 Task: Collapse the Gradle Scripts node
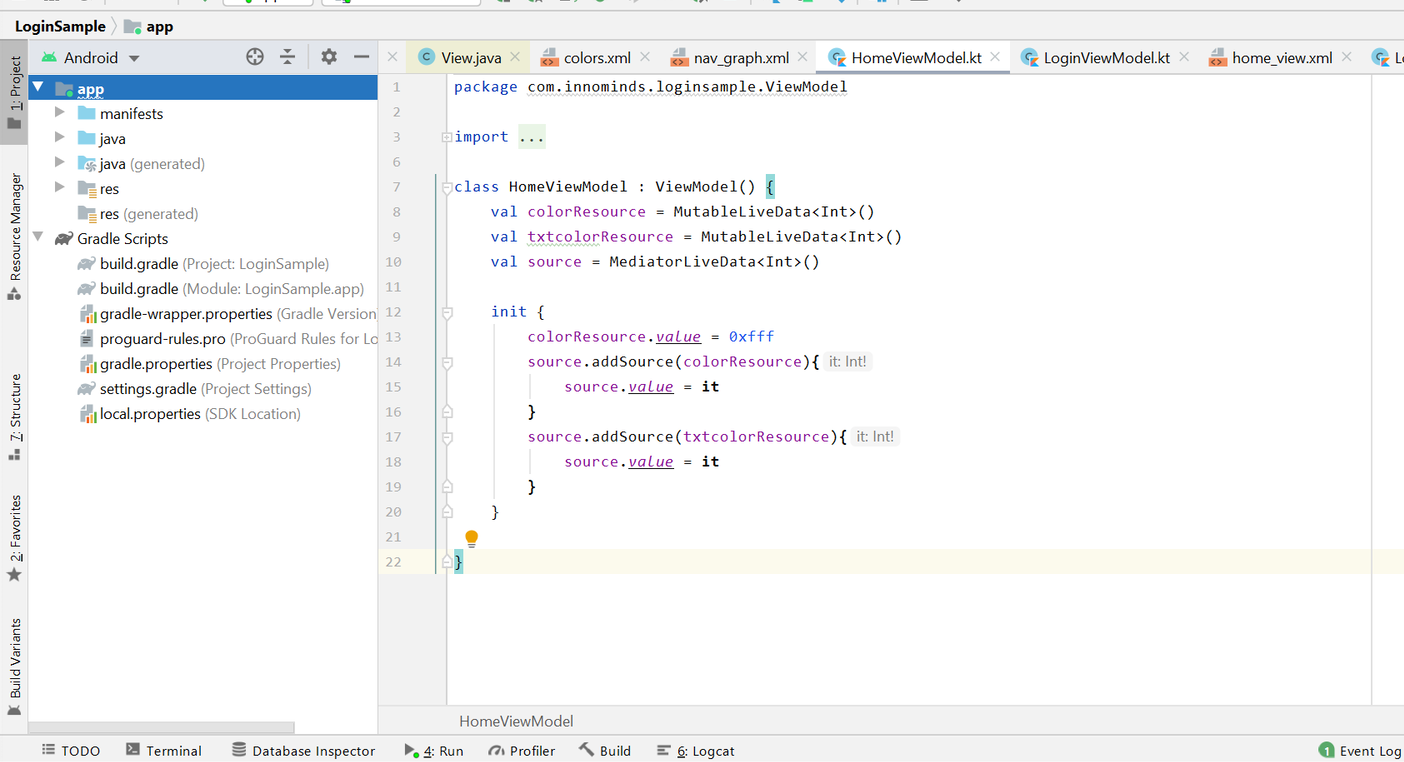38,238
